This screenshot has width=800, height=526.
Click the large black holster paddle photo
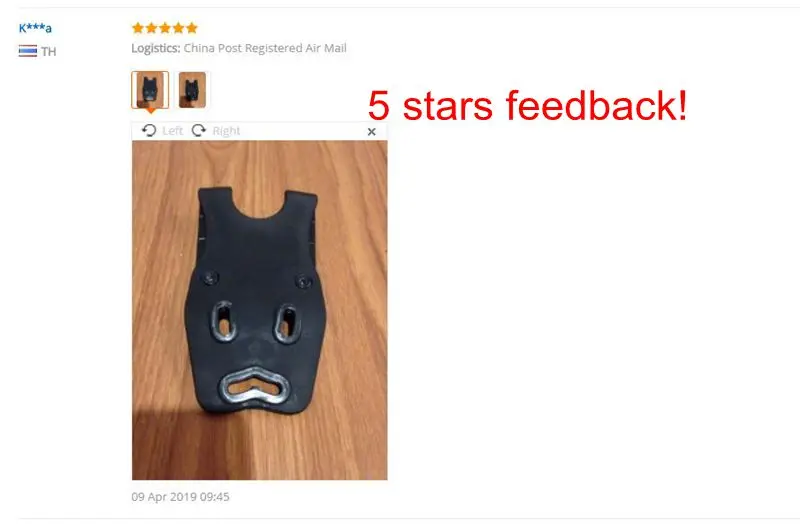[260, 310]
